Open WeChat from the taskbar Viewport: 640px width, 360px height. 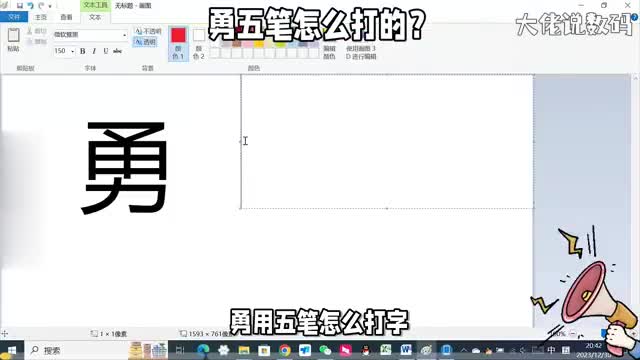tap(325, 350)
